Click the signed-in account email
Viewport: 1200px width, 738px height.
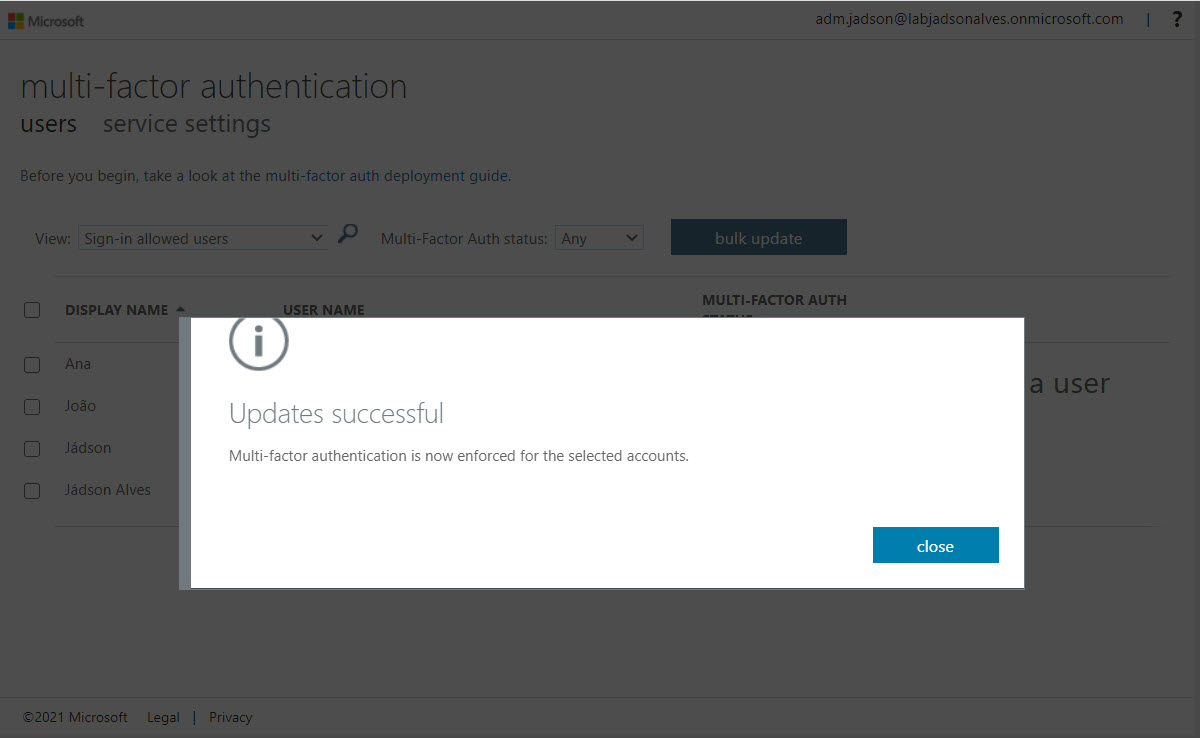[x=969, y=19]
